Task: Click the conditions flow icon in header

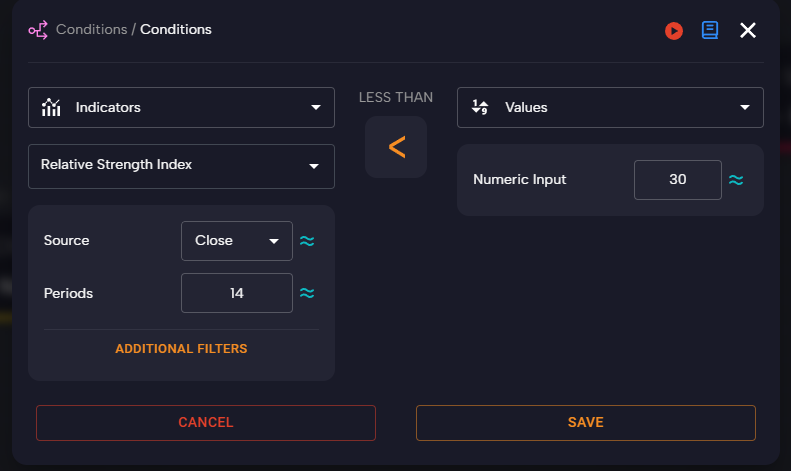Action: pos(38,30)
